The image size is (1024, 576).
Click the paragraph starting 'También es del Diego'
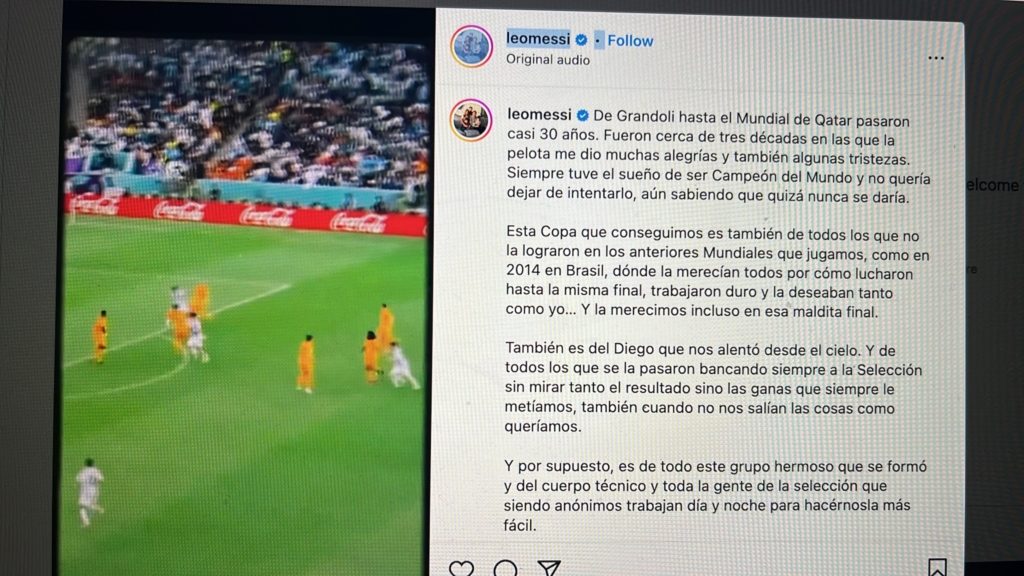pos(713,388)
